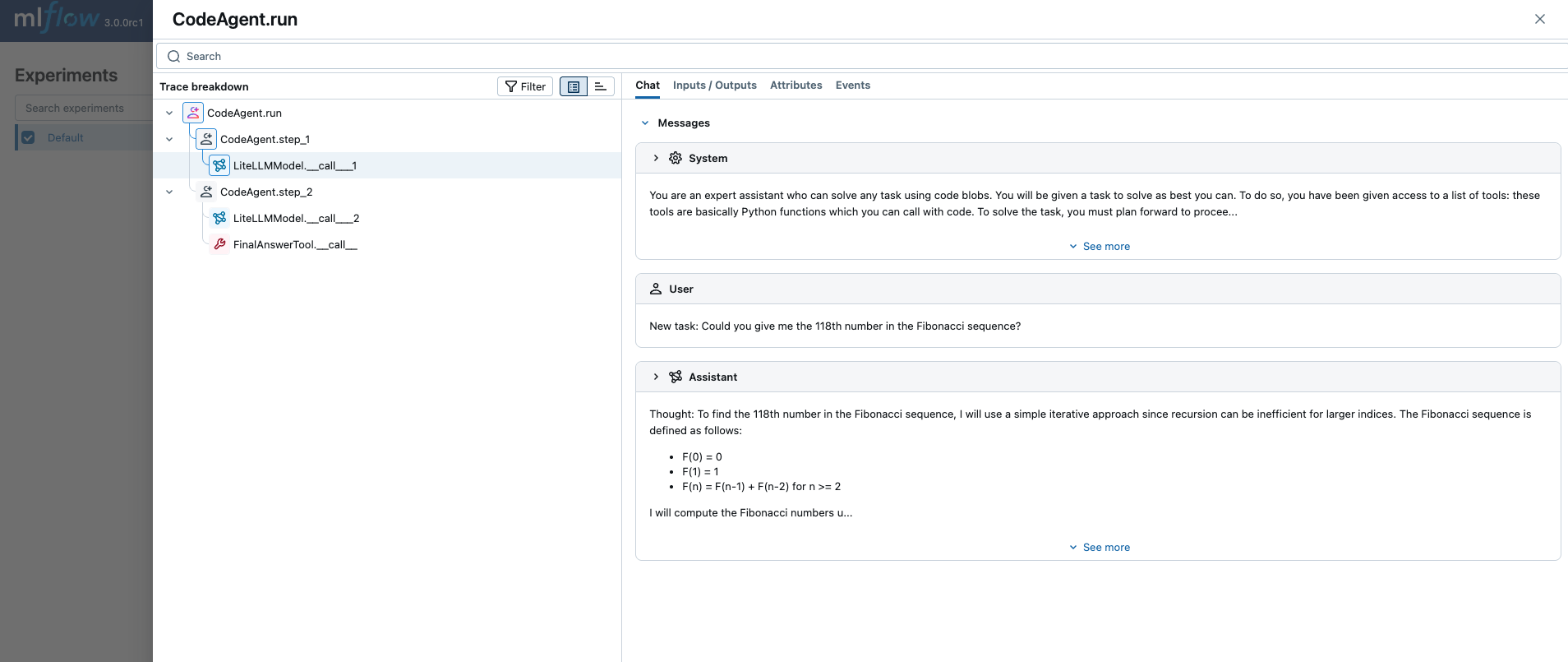Screen dimensions: 1568x662
Task: Open the Filter button in Trace breakdown
Action: [525, 86]
